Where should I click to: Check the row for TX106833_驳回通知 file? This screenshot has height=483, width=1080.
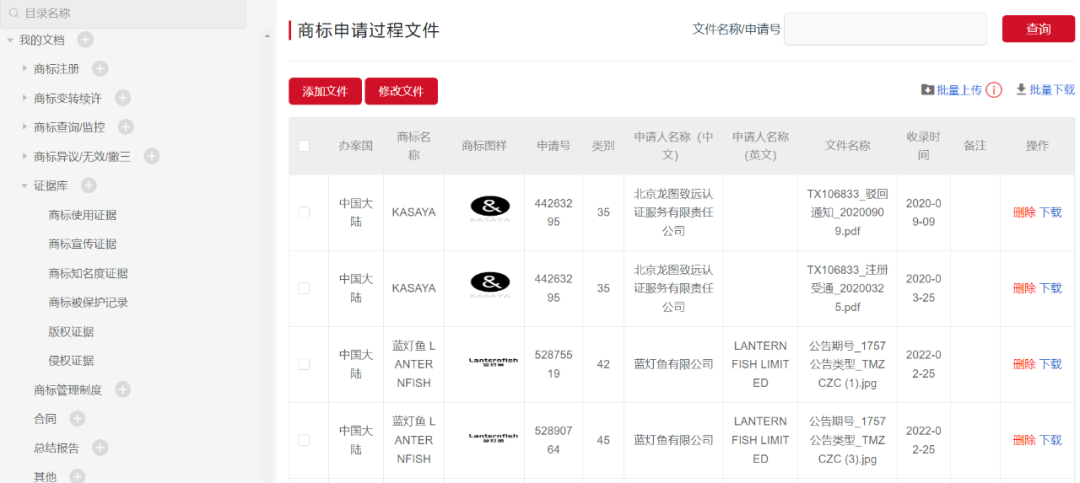(304, 212)
